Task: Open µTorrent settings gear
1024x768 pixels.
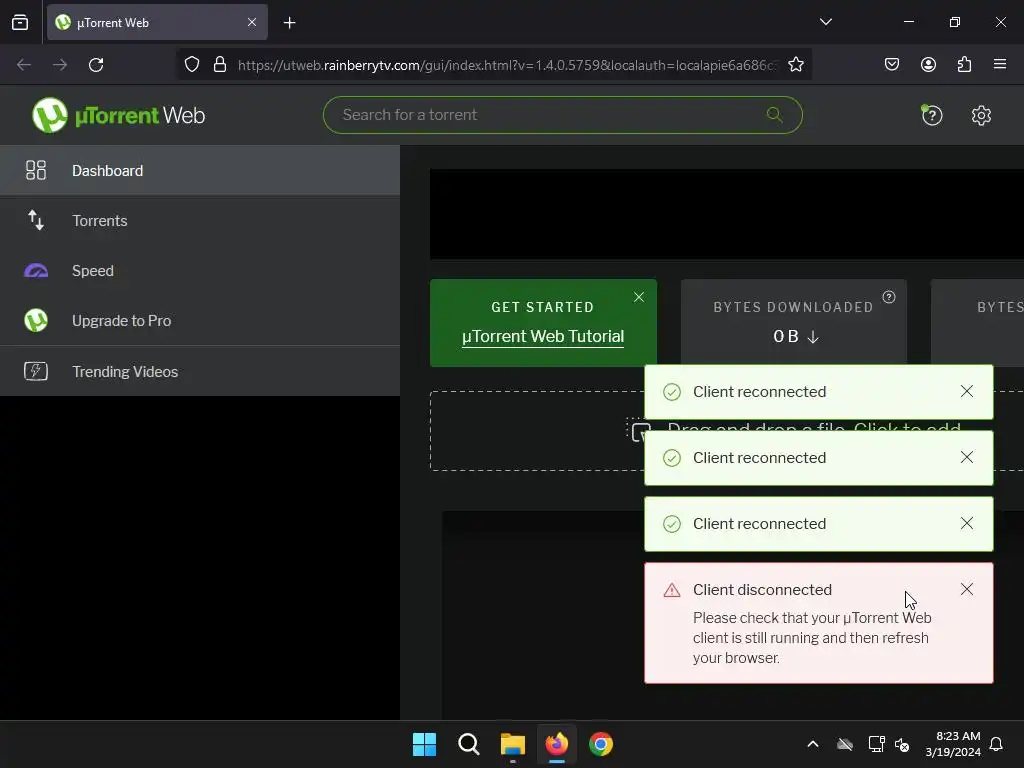Action: [981, 116]
